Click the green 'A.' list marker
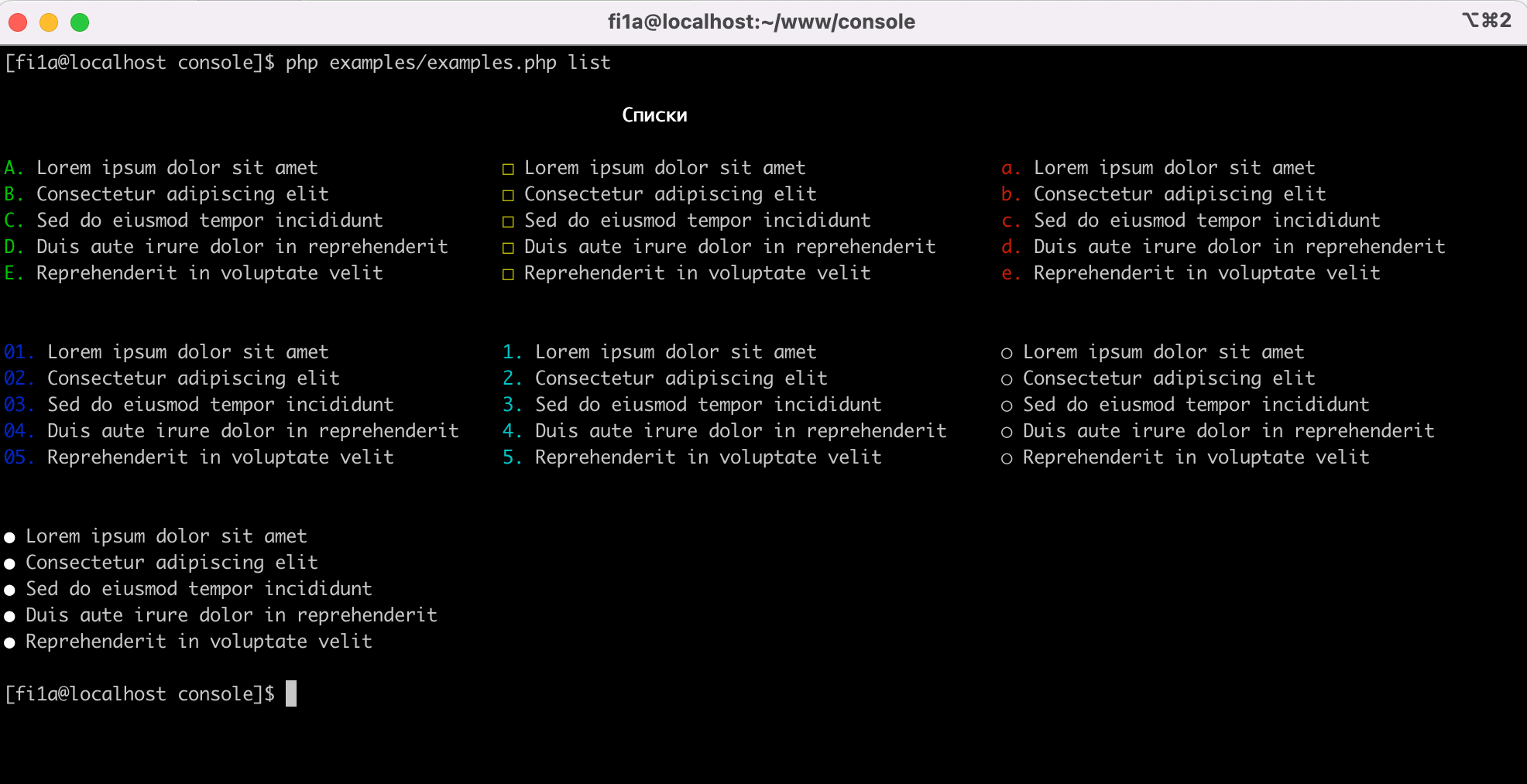This screenshot has width=1527, height=784. 14,168
